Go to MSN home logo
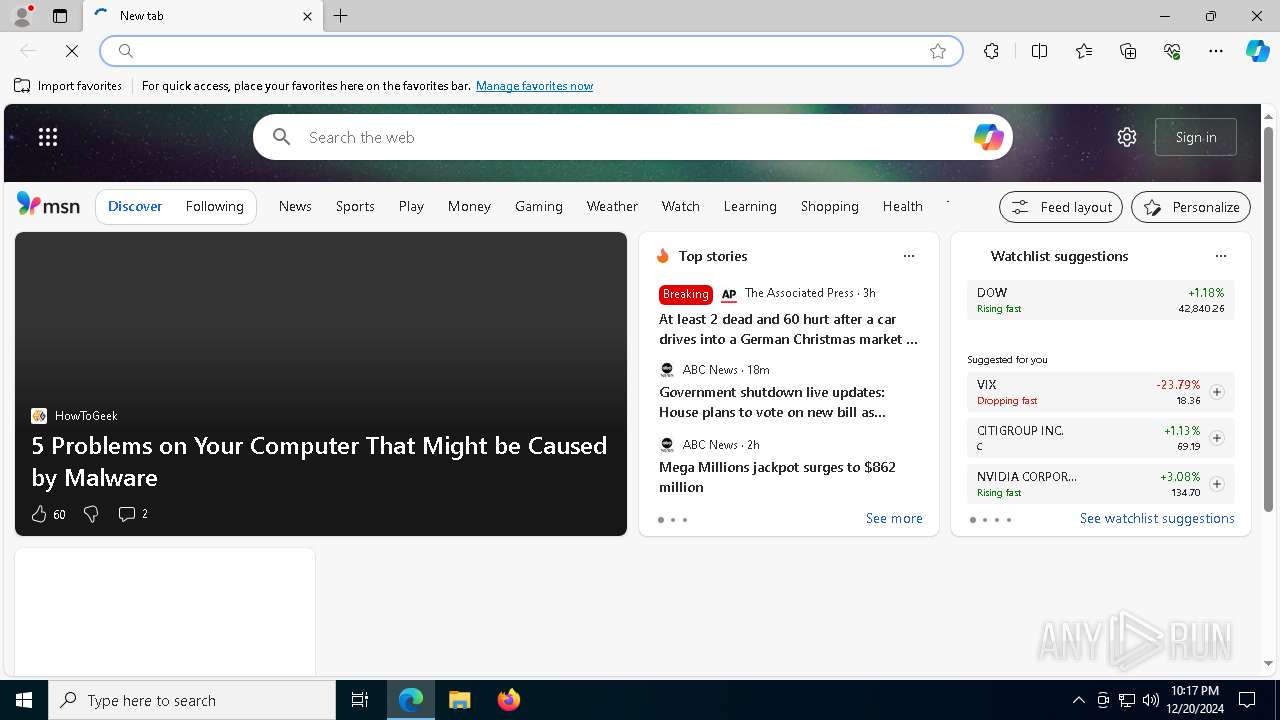Image resolution: width=1280 pixels, height=720 pixels. (48, 205)
